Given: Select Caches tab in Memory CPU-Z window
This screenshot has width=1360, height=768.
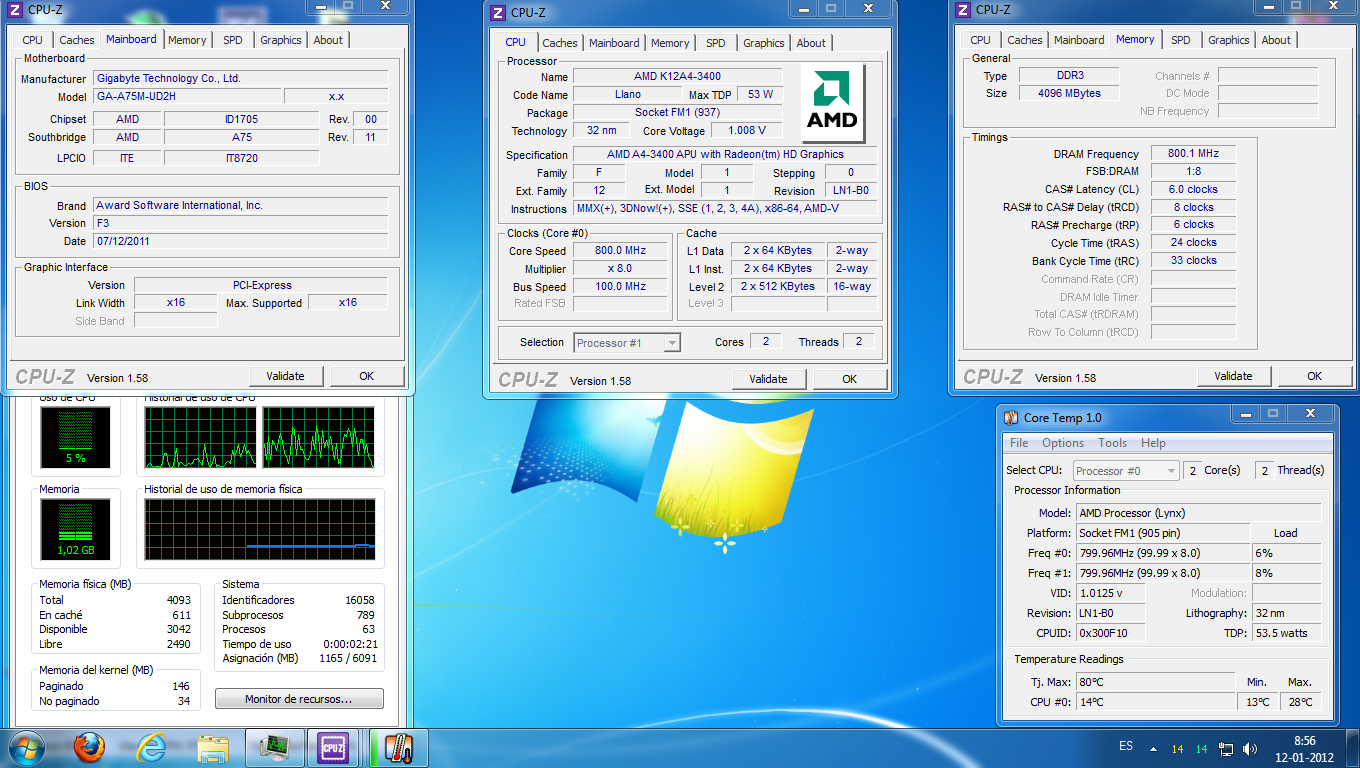Looking at the screenshot, I should coord(1025,40).
